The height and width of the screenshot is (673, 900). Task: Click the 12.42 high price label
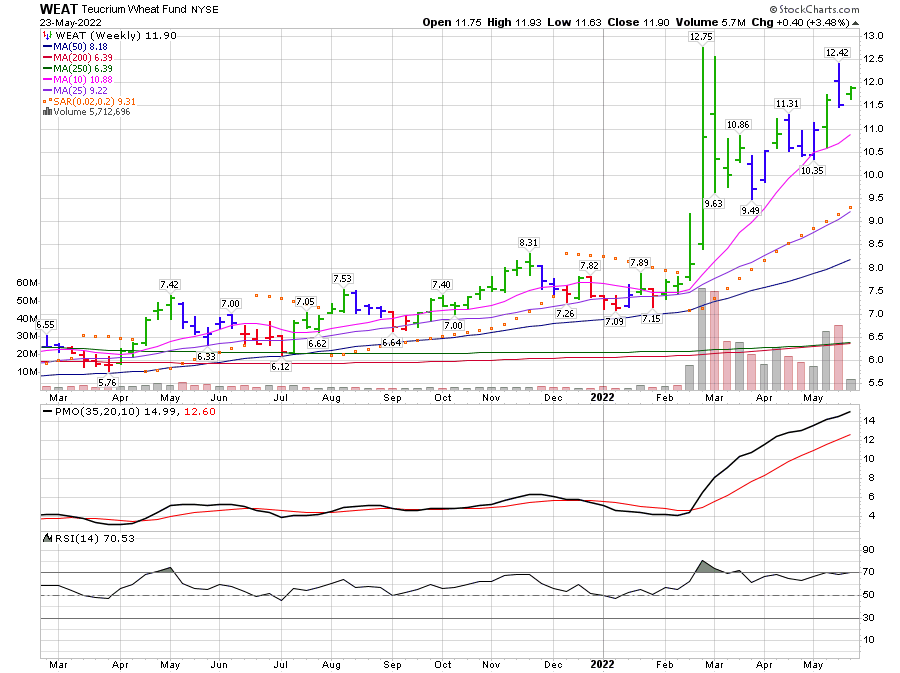pos(837,52)
